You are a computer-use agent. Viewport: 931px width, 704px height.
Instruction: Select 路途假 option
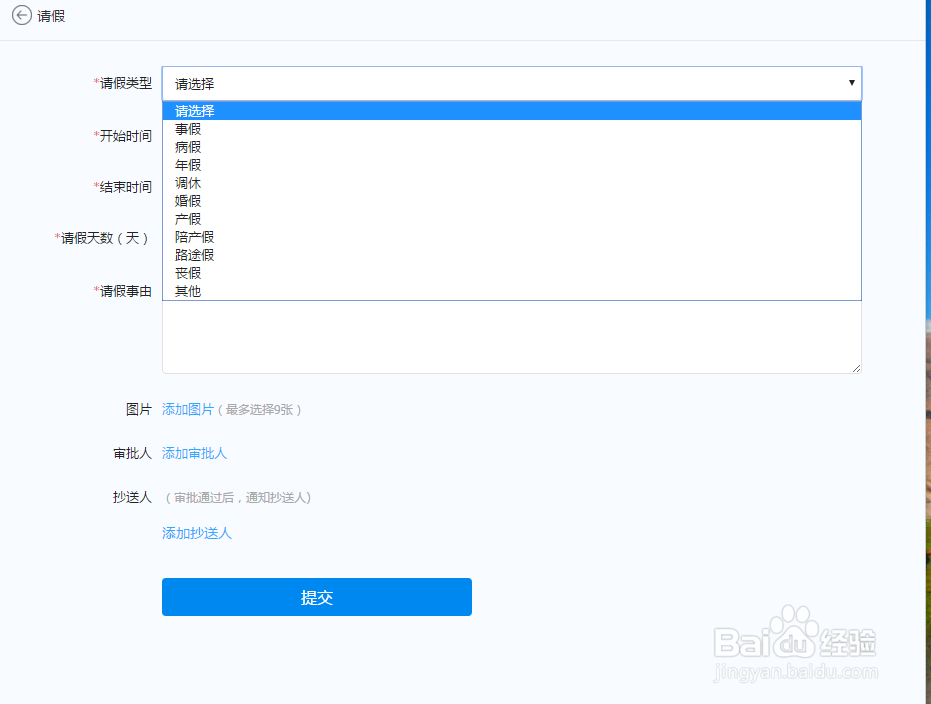(512, 255)
